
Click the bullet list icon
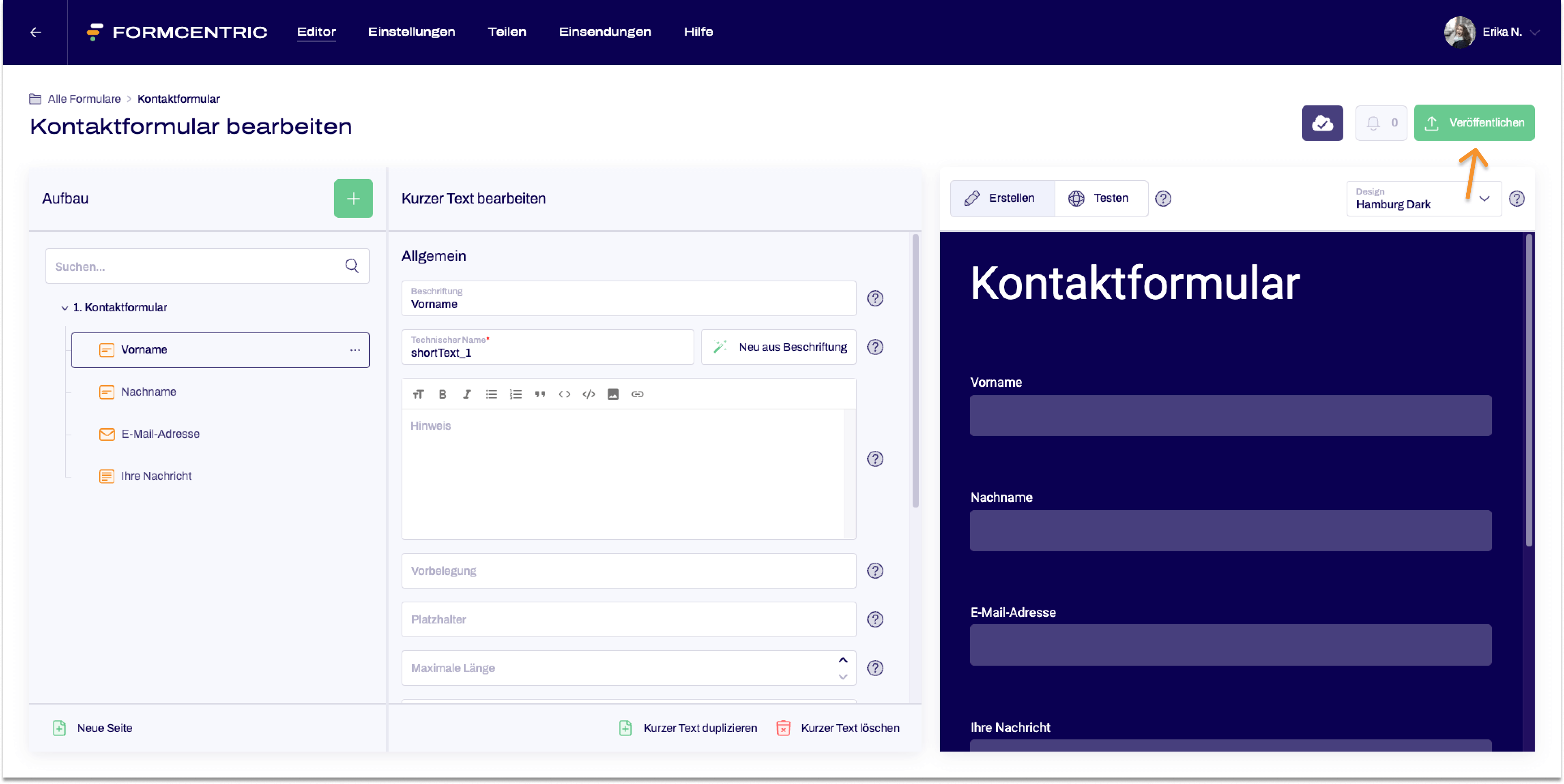coord(491,394)
